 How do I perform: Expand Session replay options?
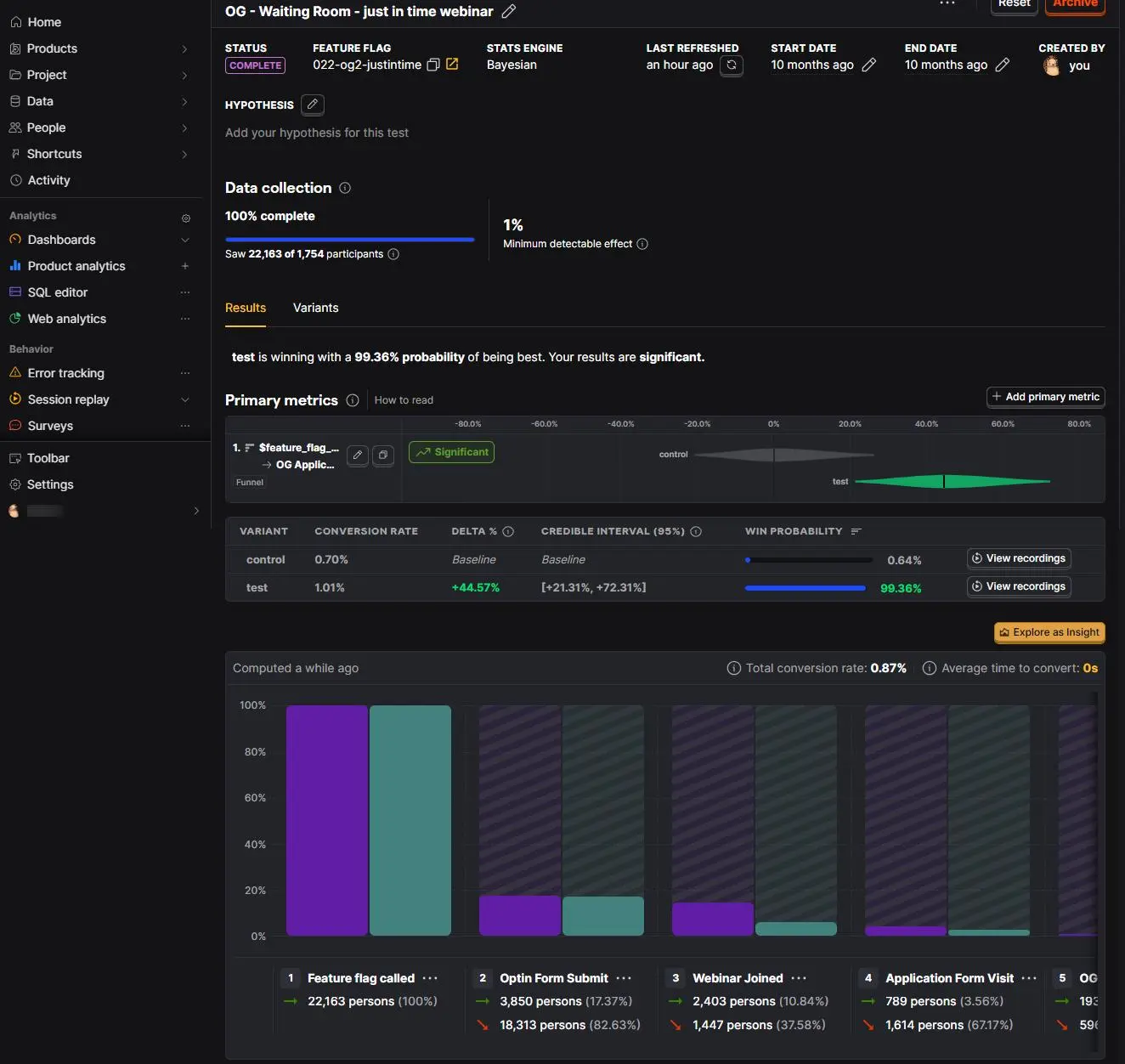184,399
